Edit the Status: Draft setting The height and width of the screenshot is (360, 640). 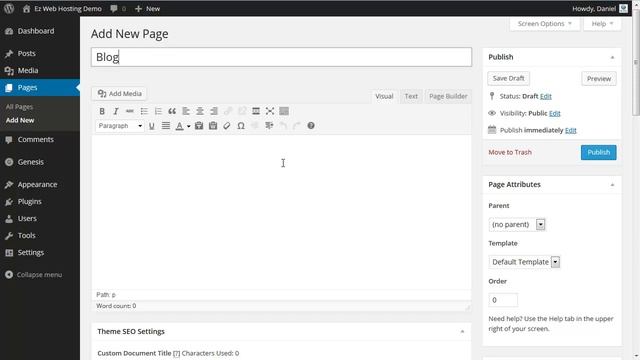point(546,96)
